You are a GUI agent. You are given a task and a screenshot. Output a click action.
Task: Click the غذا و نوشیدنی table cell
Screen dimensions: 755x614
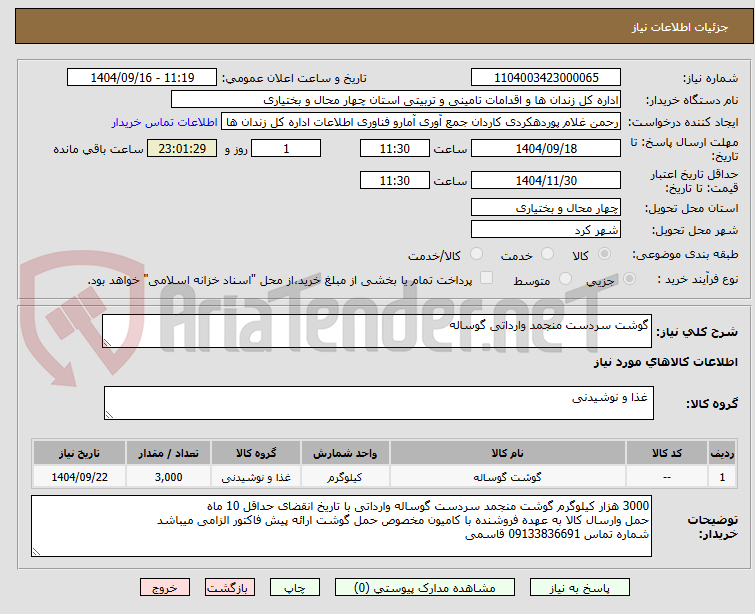256,477
